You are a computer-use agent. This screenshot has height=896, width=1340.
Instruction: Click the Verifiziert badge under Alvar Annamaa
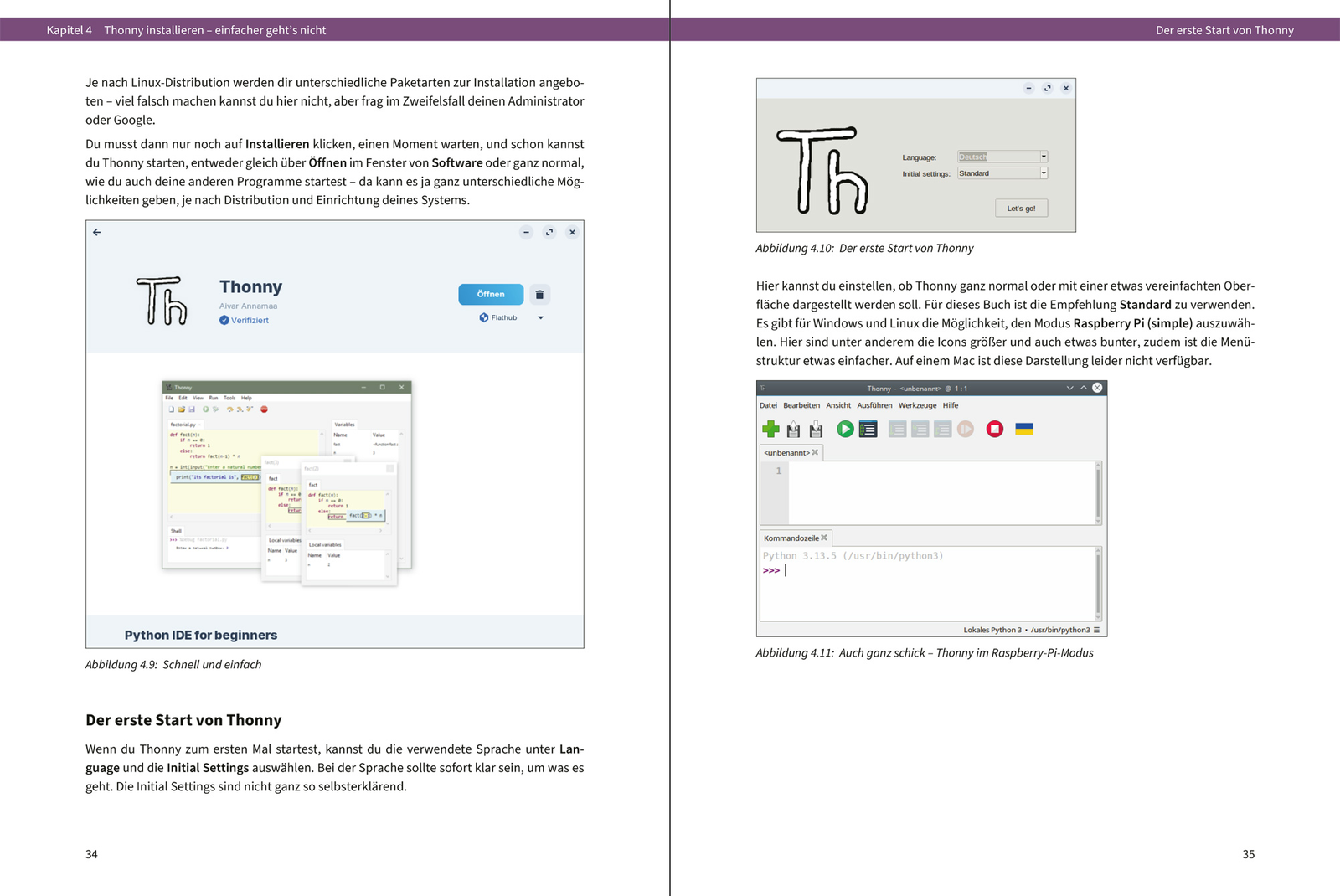coord(244,320)
